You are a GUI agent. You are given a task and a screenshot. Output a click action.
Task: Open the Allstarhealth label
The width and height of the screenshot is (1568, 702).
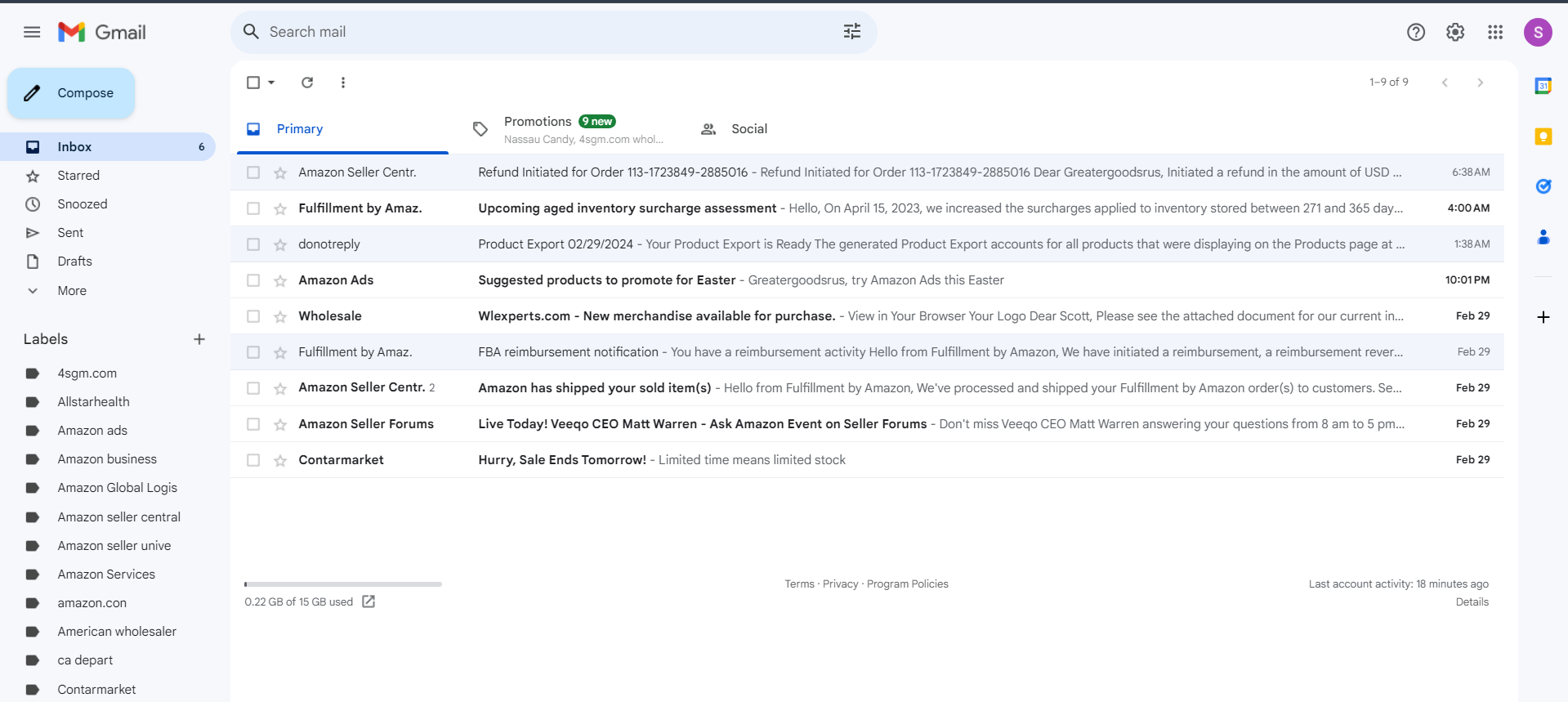(x=93, y=402)
